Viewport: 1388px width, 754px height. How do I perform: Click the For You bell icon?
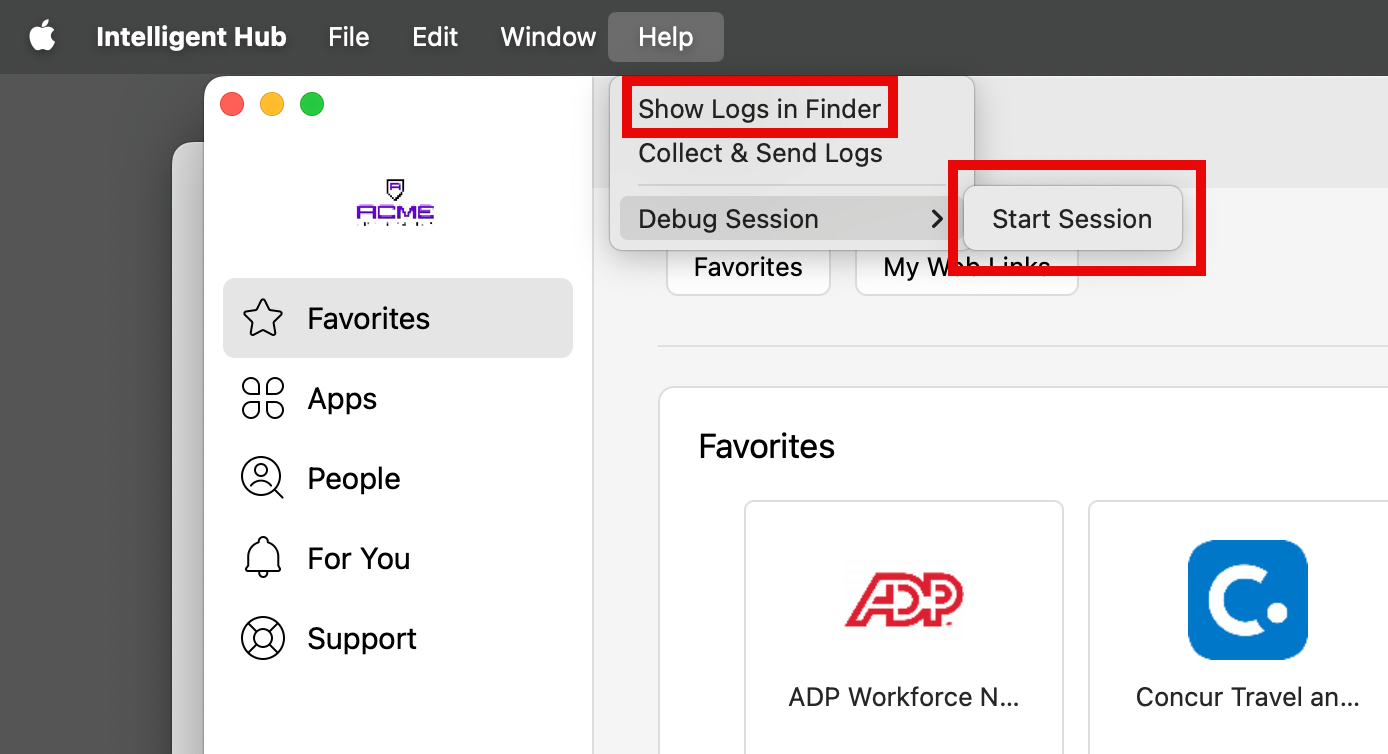pyautogui.click(x=262, y=558)
